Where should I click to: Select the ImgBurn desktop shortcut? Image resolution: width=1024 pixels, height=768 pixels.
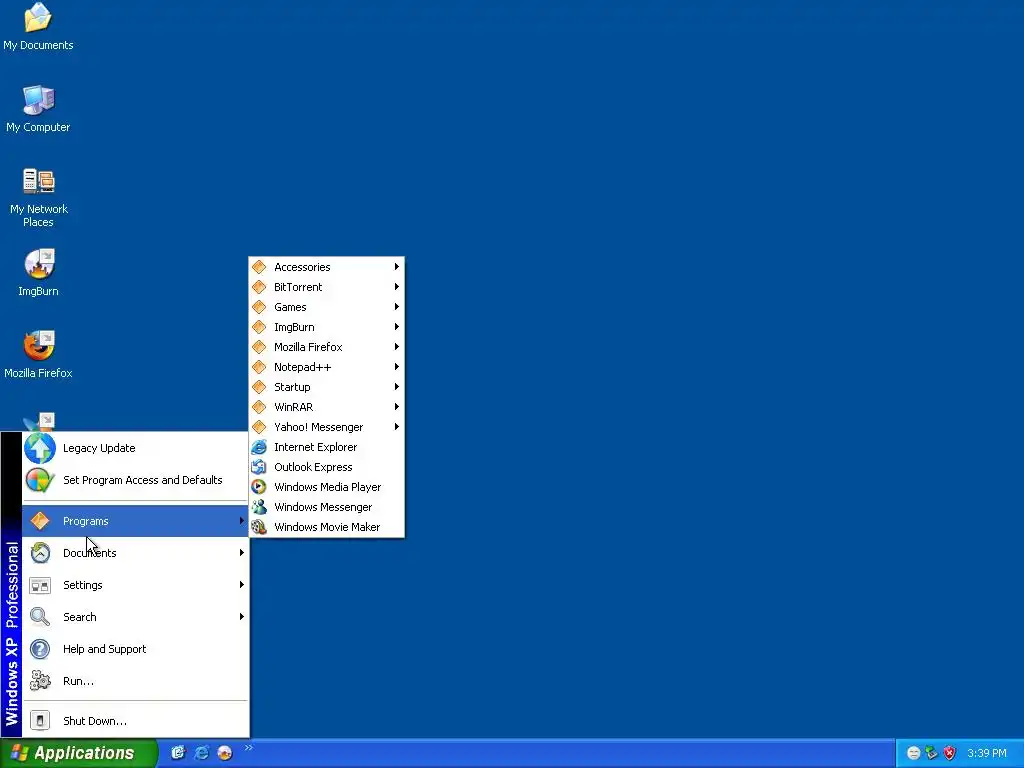pyautogui.click(x=38, y=272)
